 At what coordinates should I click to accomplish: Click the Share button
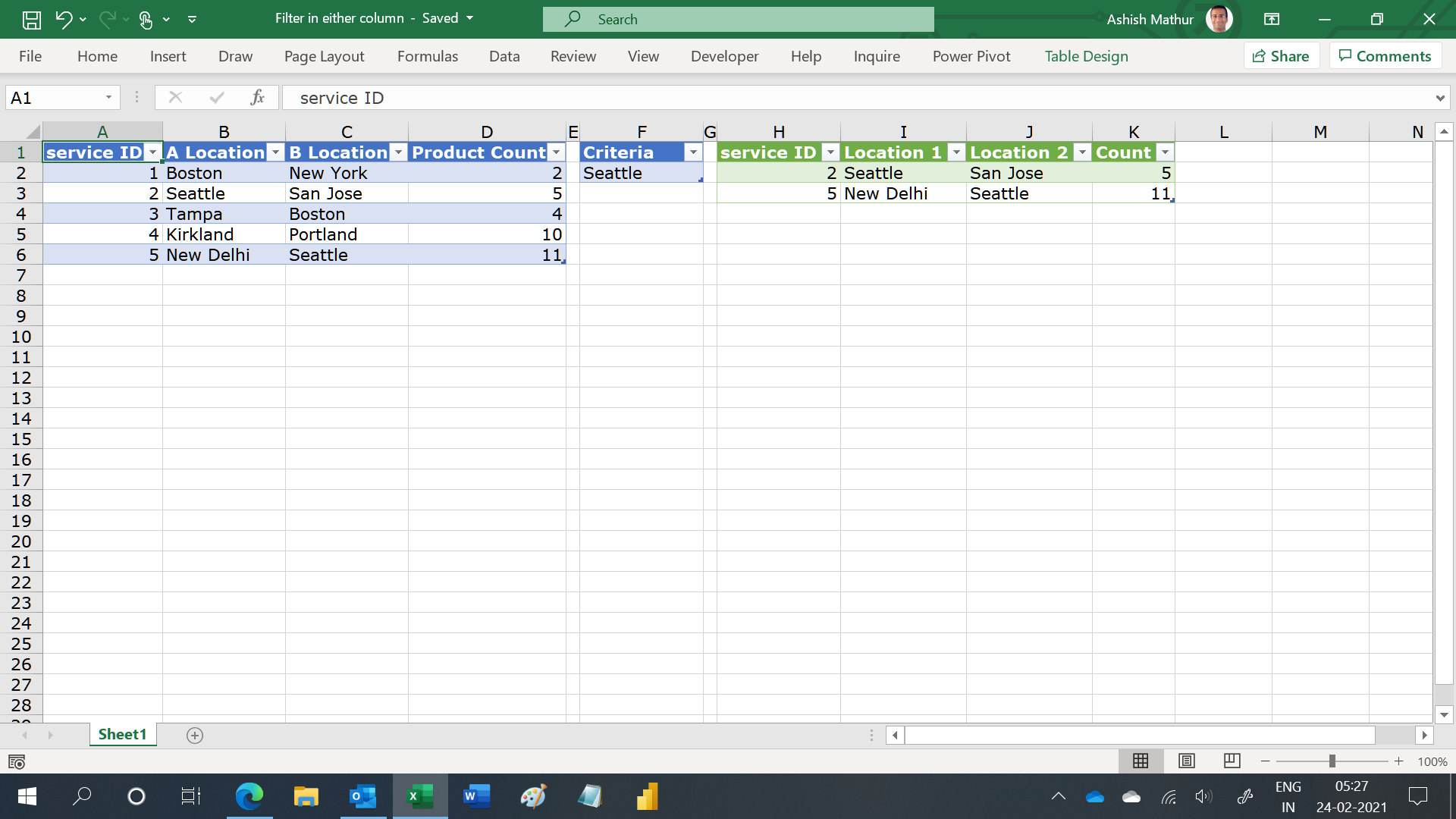pos(1281,56)
